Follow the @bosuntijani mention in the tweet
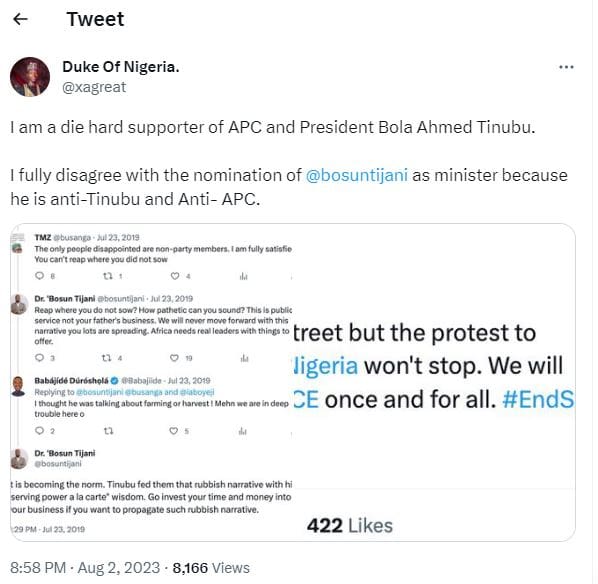The width and height of the screenshot is (598, 584). pyautogui.click(x=357, y=175)
